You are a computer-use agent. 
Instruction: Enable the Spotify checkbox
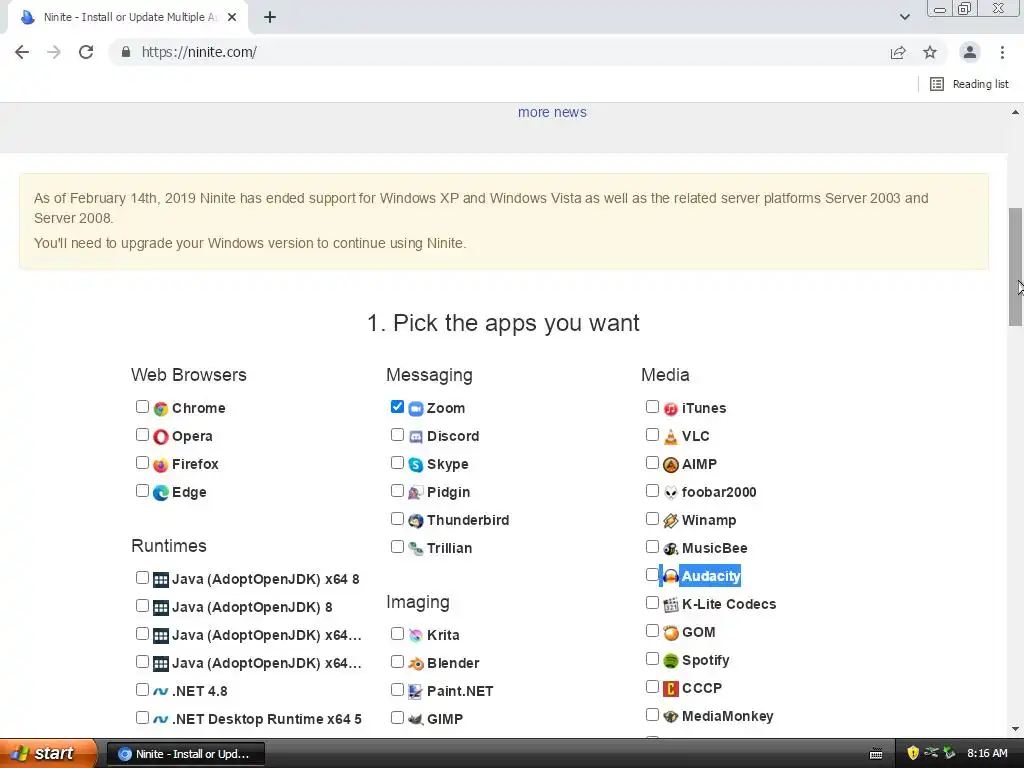pos(652,658)
